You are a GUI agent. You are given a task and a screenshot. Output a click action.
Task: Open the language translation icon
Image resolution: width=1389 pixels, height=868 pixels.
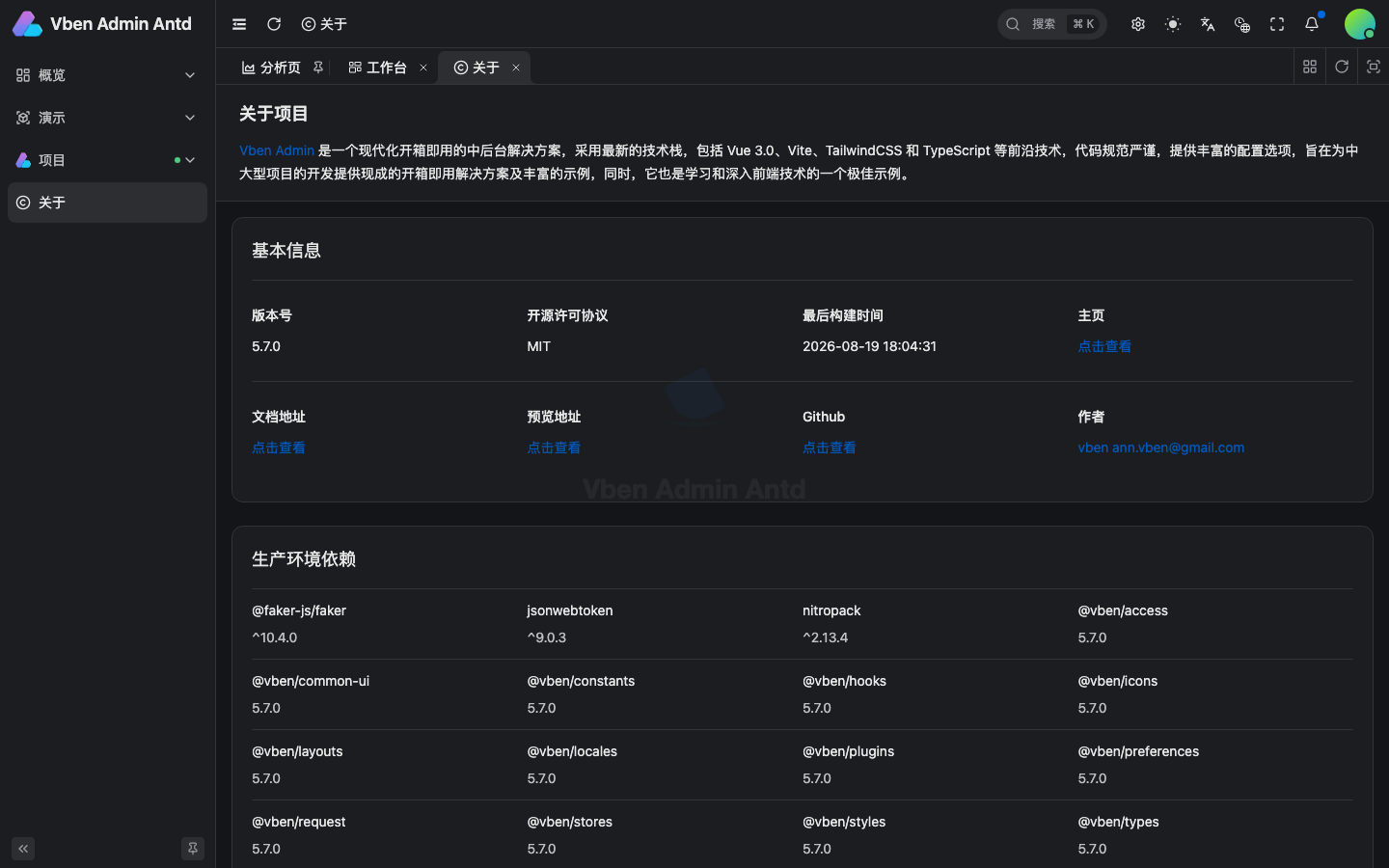tap(1208, 24)
